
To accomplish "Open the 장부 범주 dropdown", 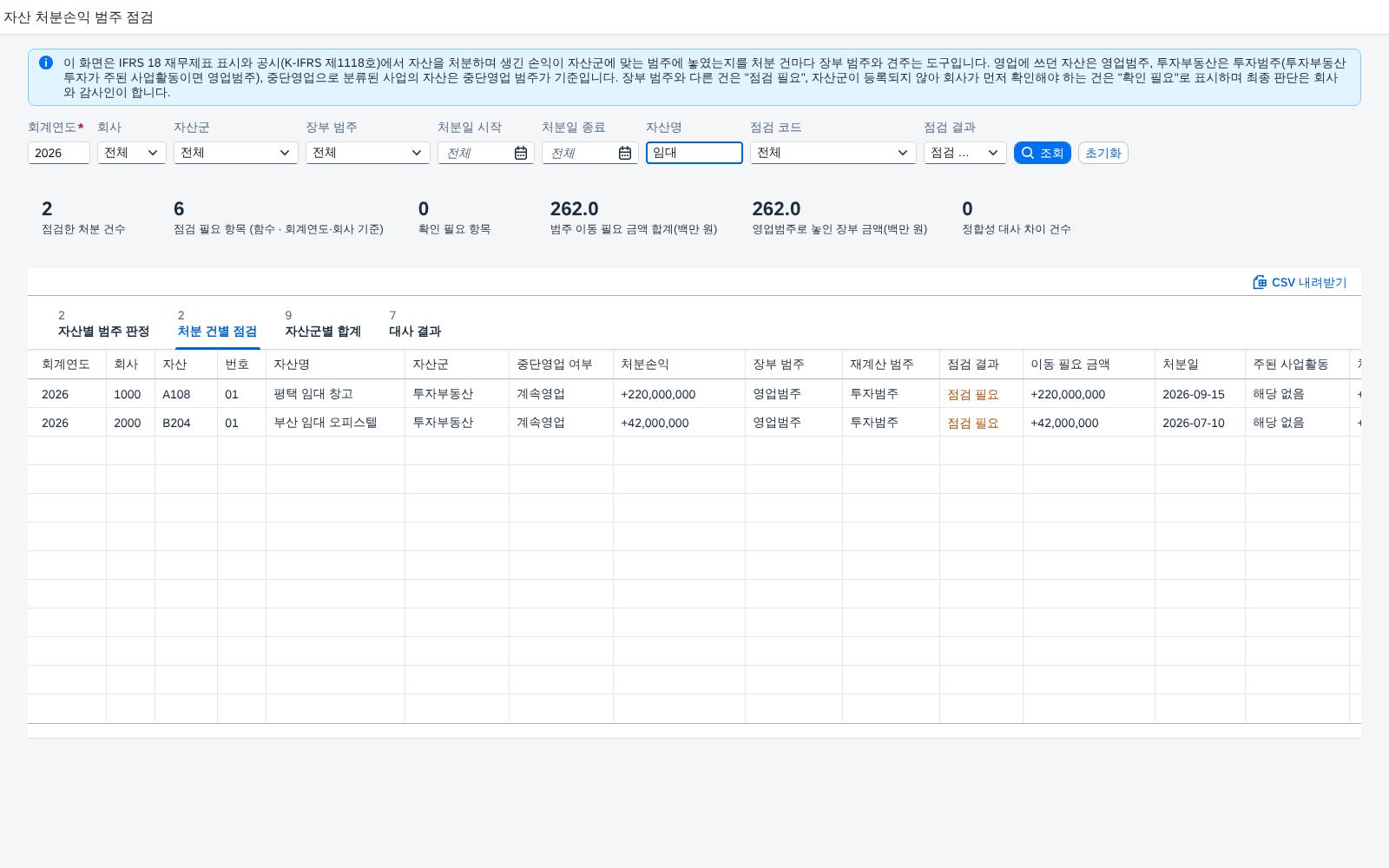I will (368, 153).
